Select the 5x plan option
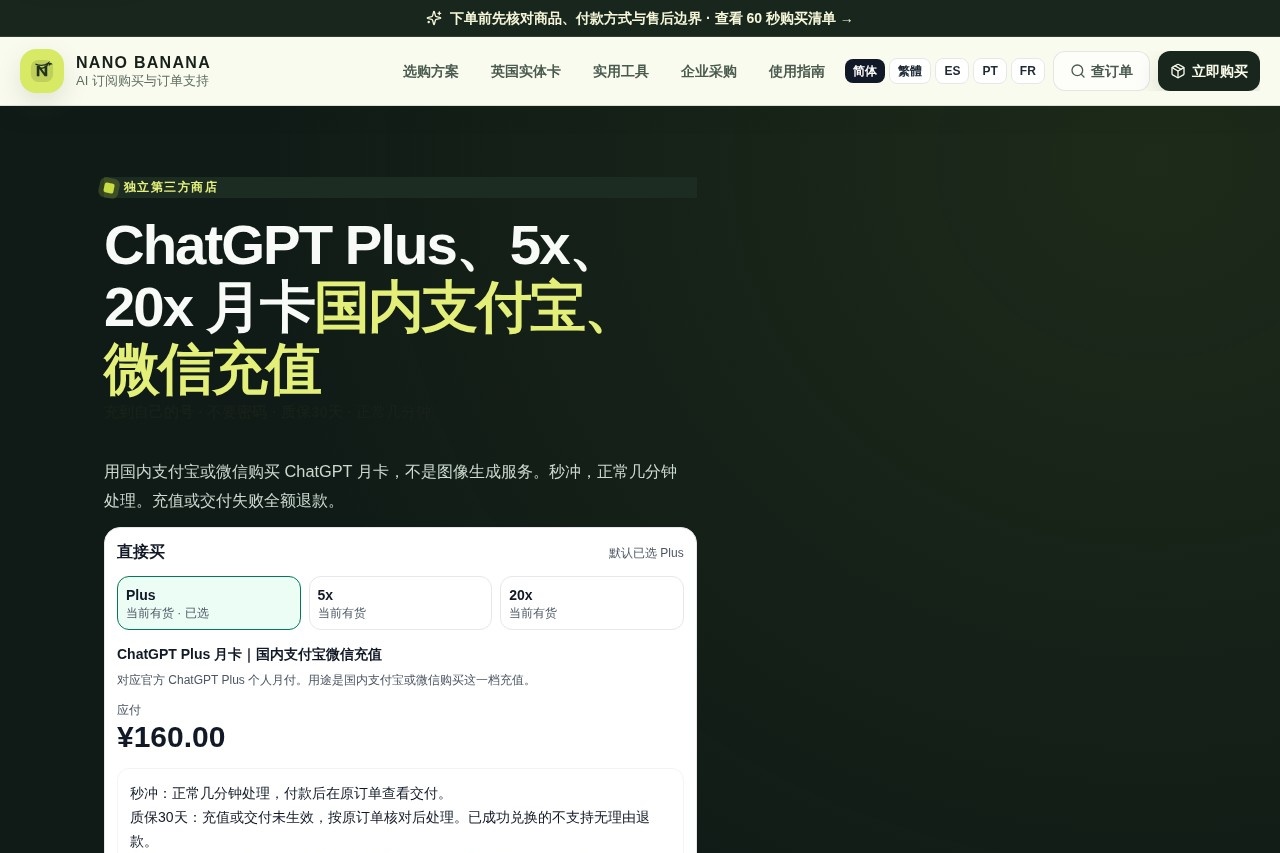 (400, 603)
